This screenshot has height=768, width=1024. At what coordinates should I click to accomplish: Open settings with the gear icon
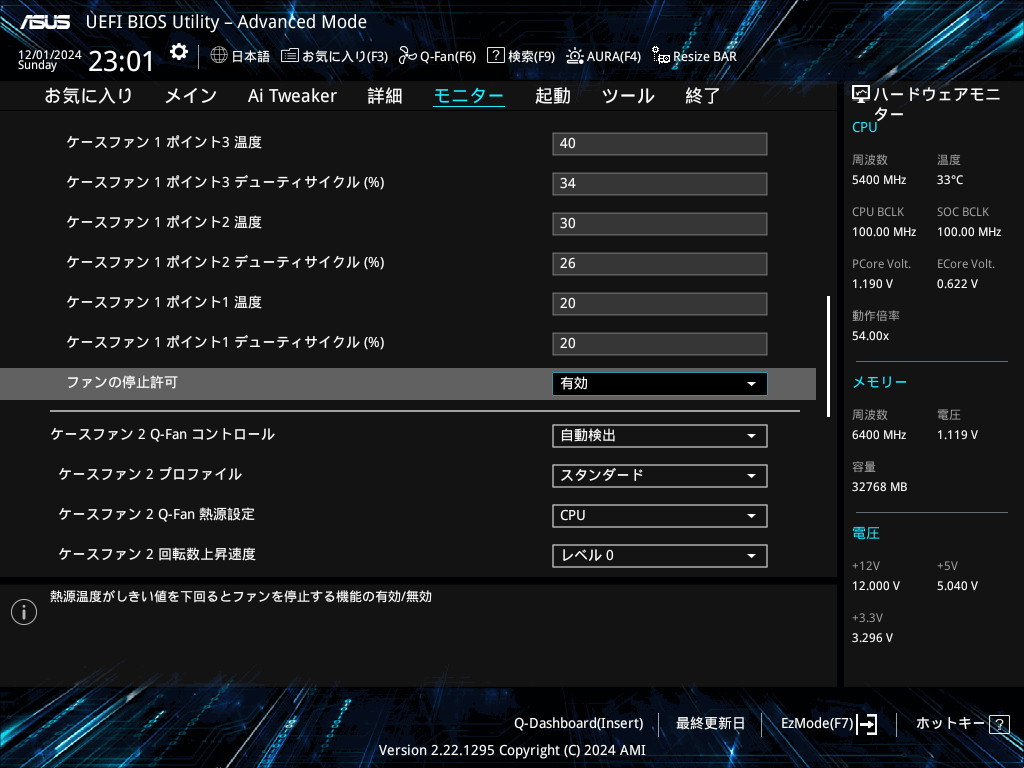(x=178, y=52)
